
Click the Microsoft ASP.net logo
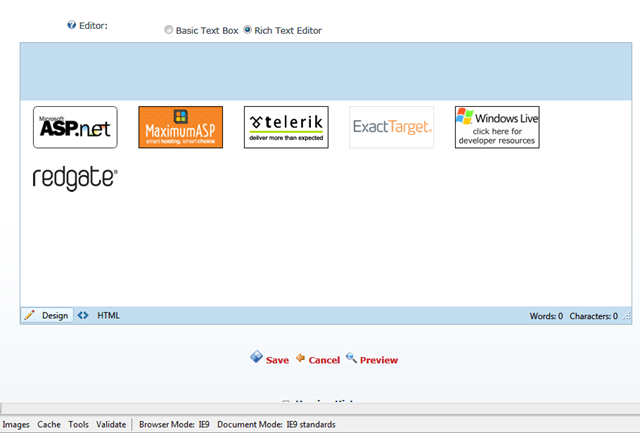75,127
